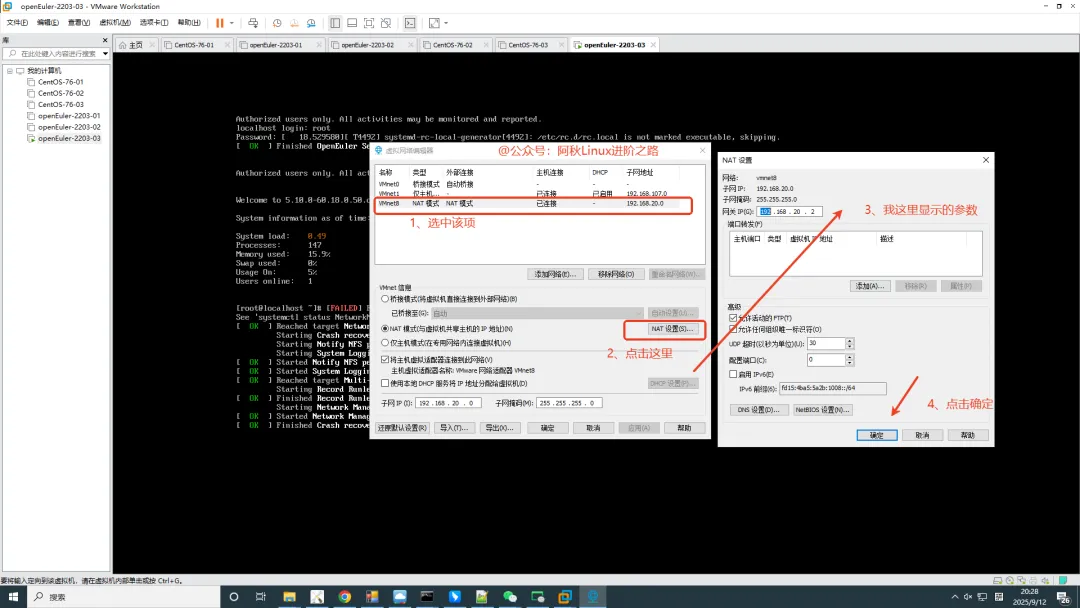
Task: Collapse the 我的计算机 tree node
Action: click(x=8, y=71)
